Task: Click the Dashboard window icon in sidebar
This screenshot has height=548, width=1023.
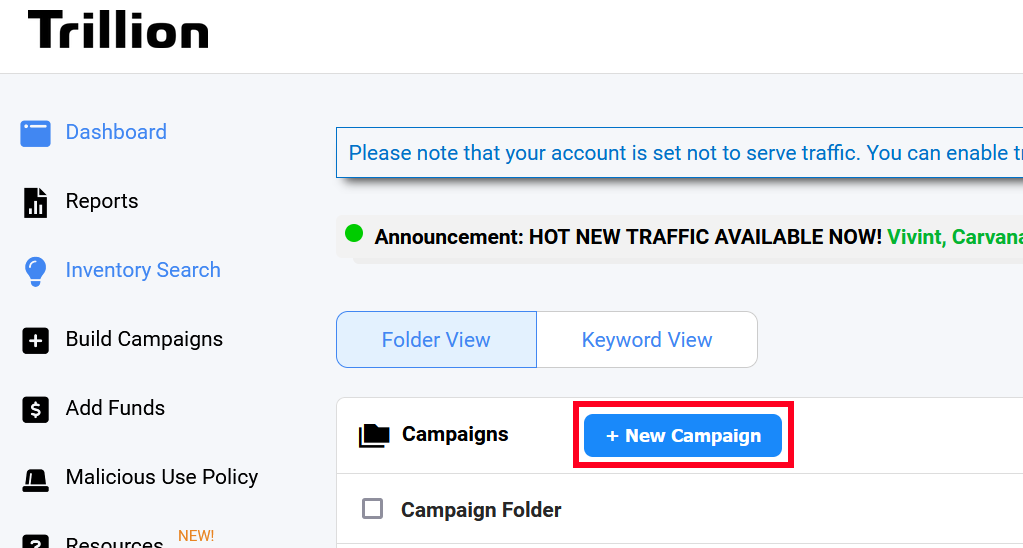Action: [x=35, y=133]
